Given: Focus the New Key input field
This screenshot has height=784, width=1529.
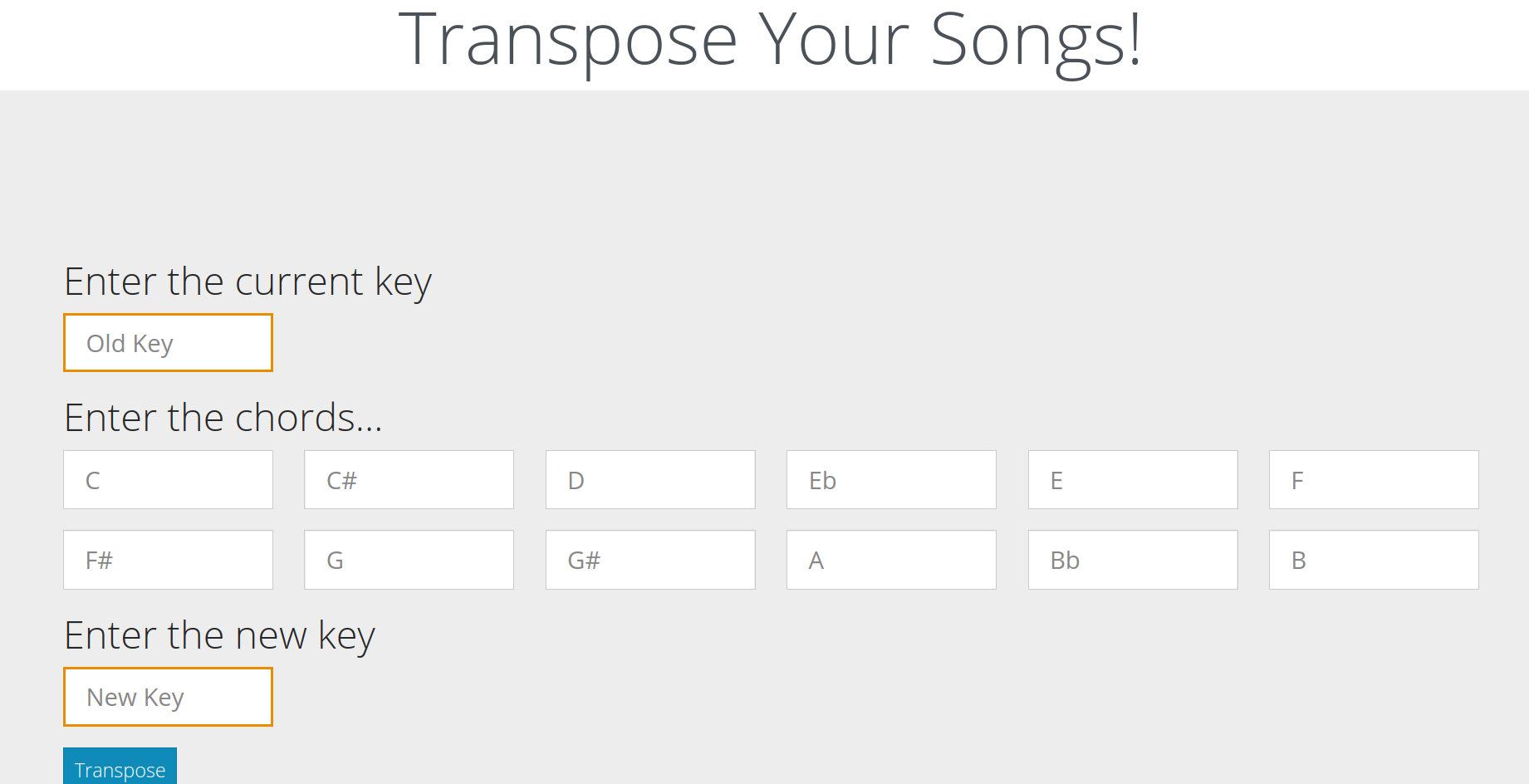Looking at the screenshot, I should (168, 697).
